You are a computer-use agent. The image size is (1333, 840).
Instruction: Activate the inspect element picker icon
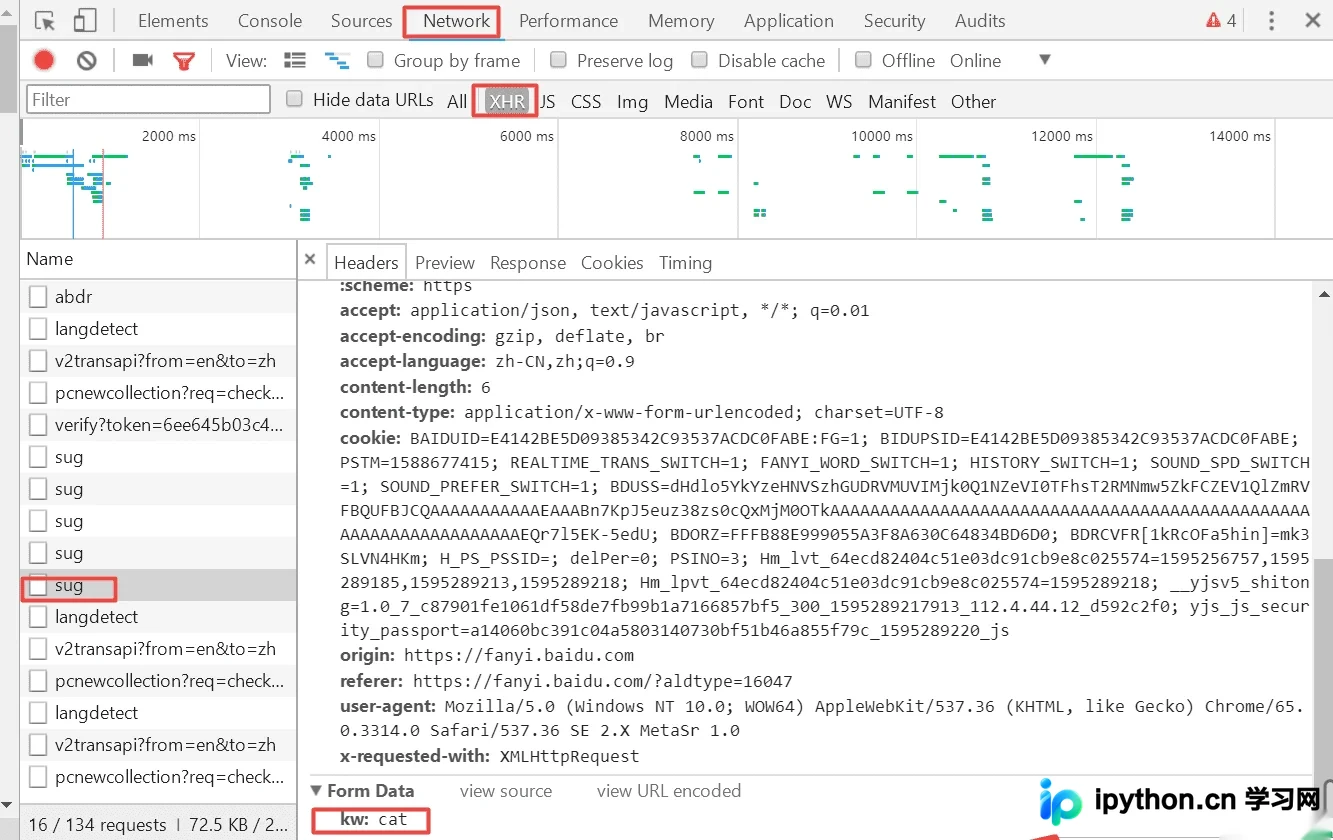point(44,21)
